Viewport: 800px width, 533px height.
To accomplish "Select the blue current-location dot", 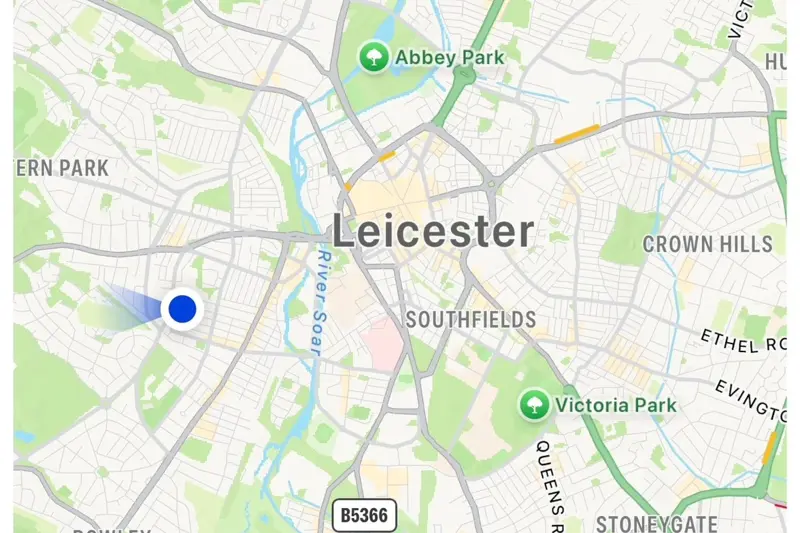I will (x=182, y=309).
